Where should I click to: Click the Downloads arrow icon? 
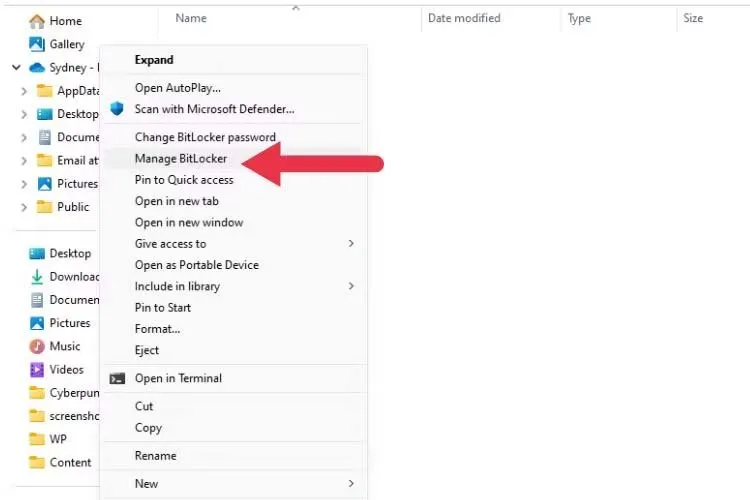[37, 277]
